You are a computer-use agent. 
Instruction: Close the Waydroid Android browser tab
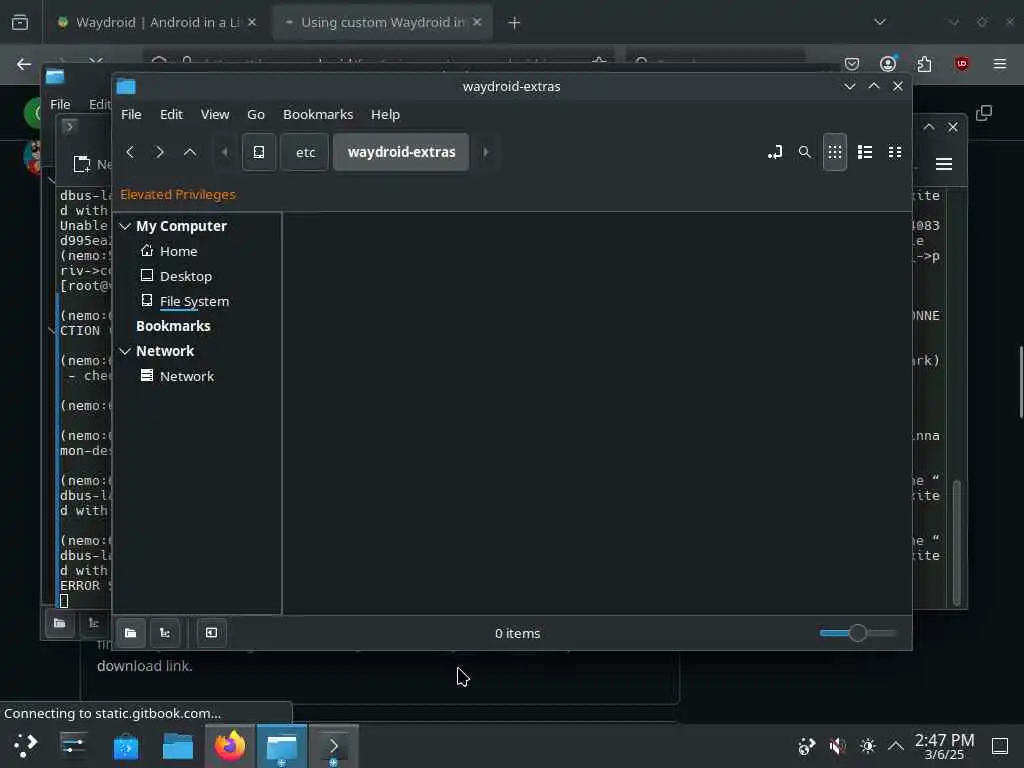pyautogui.click(x=252, y=22)
